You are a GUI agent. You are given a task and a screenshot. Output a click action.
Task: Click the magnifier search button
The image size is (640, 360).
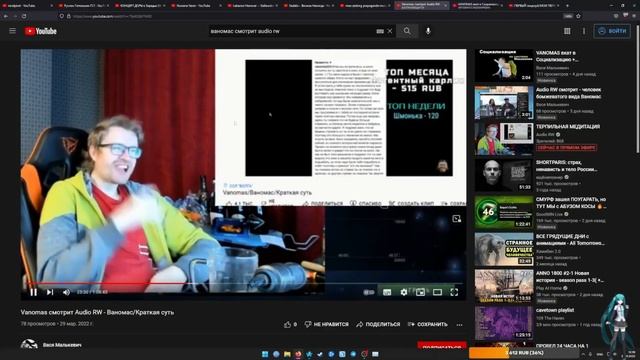[x=407, y=31]
